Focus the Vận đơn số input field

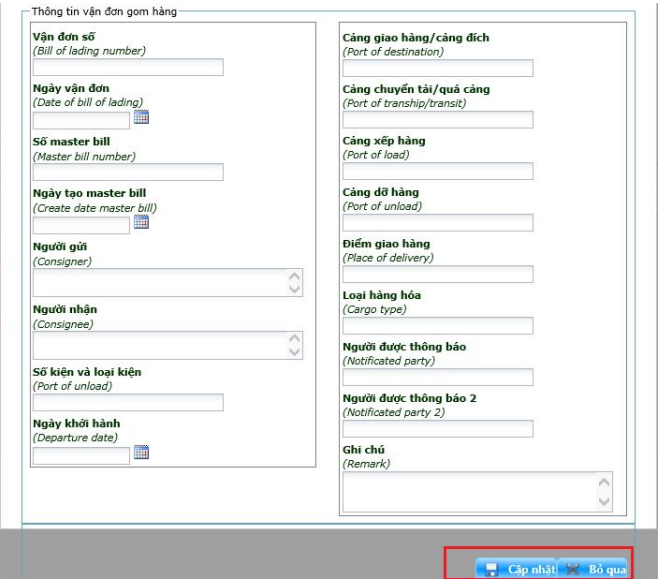tap(128, 68)
